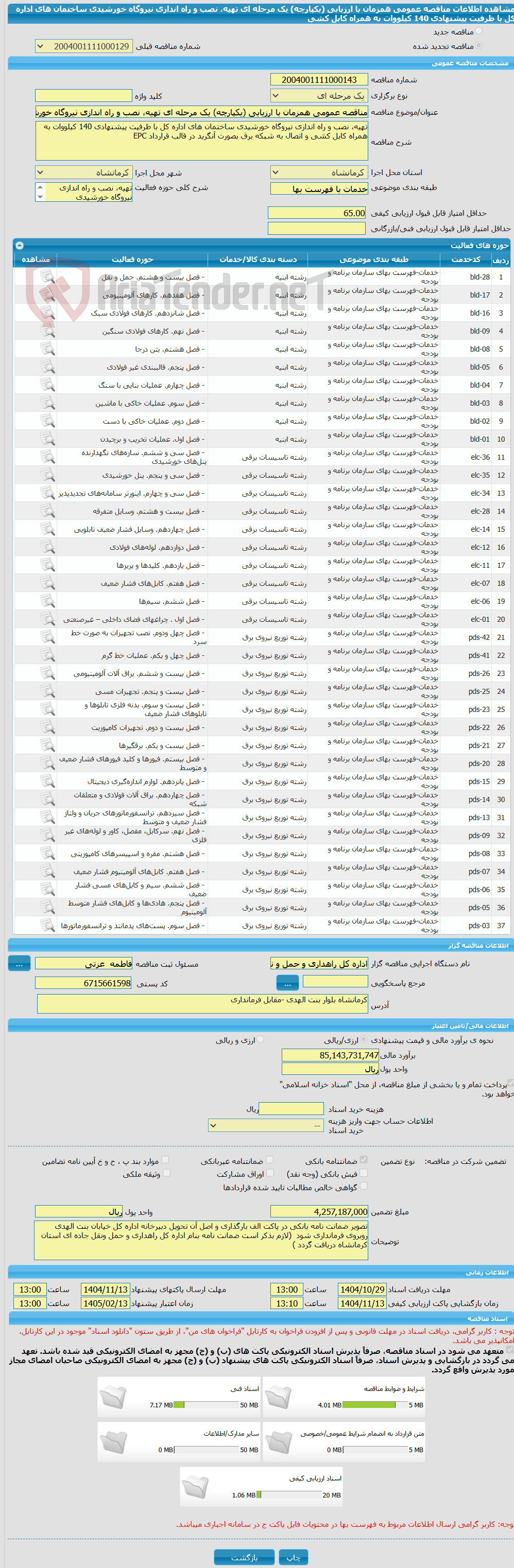Open the اطلاعات حساب واریز هزینه dropdown
The image size is (514, 1568).
click(x=266, y=1126)
